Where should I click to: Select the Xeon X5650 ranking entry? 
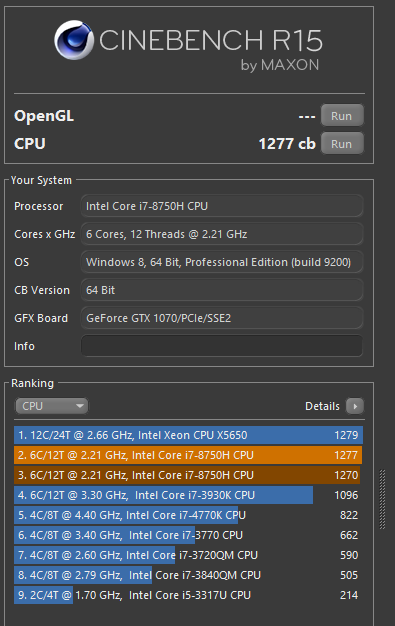[188, 435]
